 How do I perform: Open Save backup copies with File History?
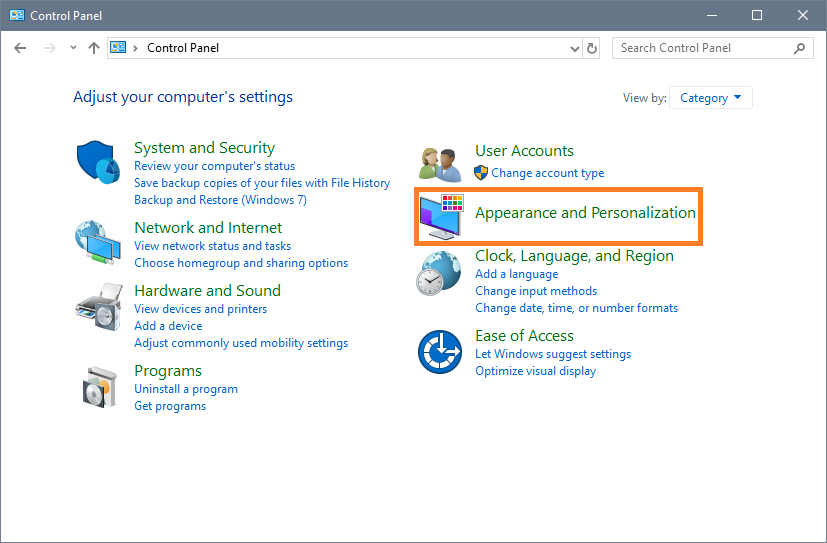[262, 183]
